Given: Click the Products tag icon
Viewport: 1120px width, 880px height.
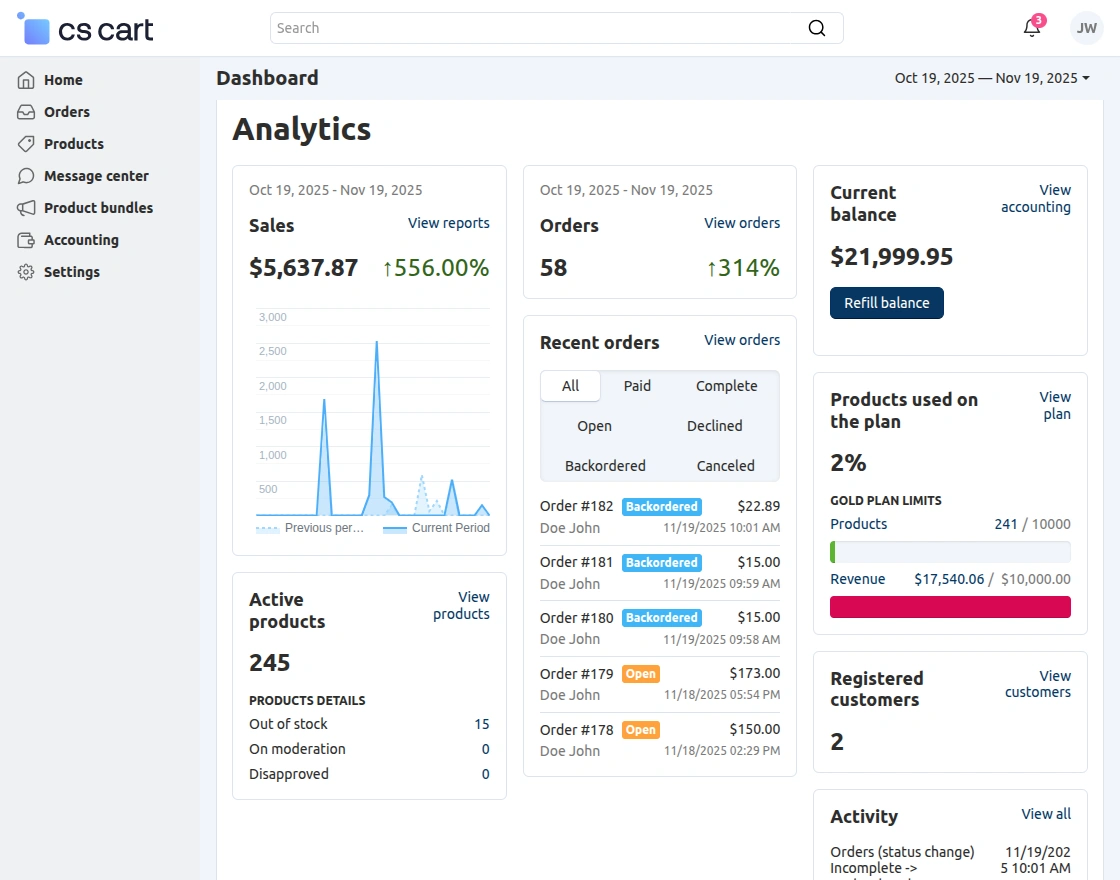Looking at the screenshot, I should pos(26,144).
